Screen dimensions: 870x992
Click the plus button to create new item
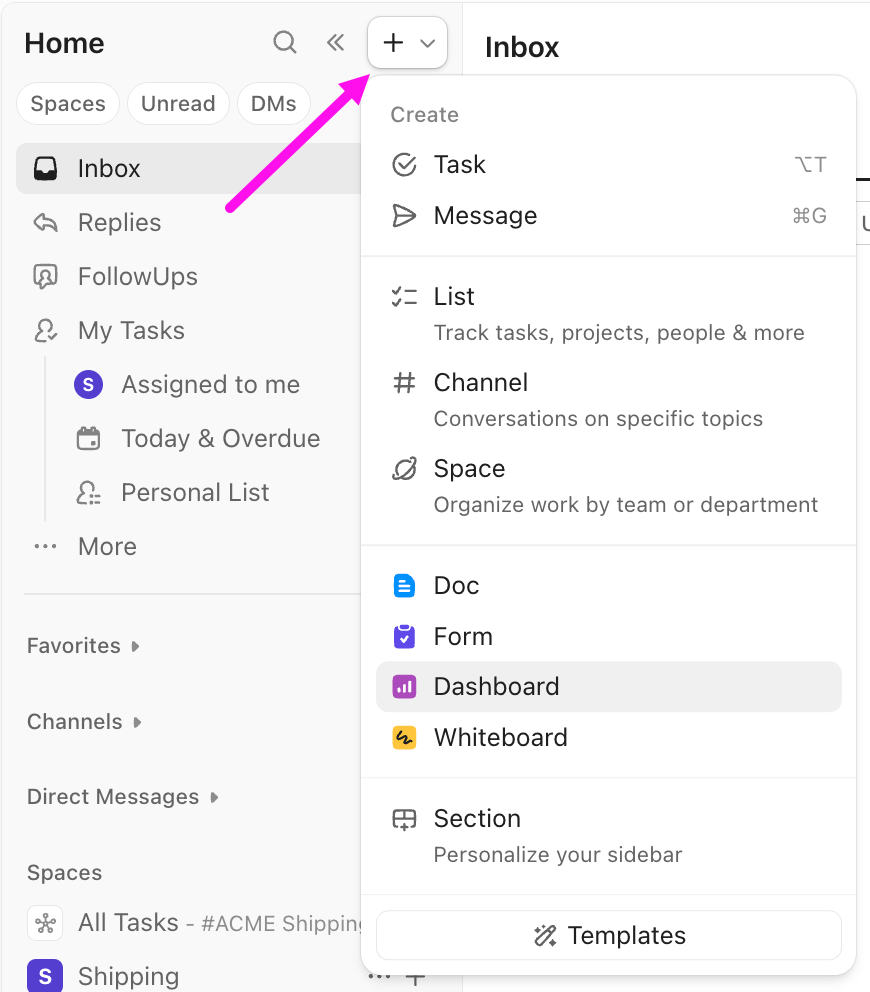pos(392,42)
